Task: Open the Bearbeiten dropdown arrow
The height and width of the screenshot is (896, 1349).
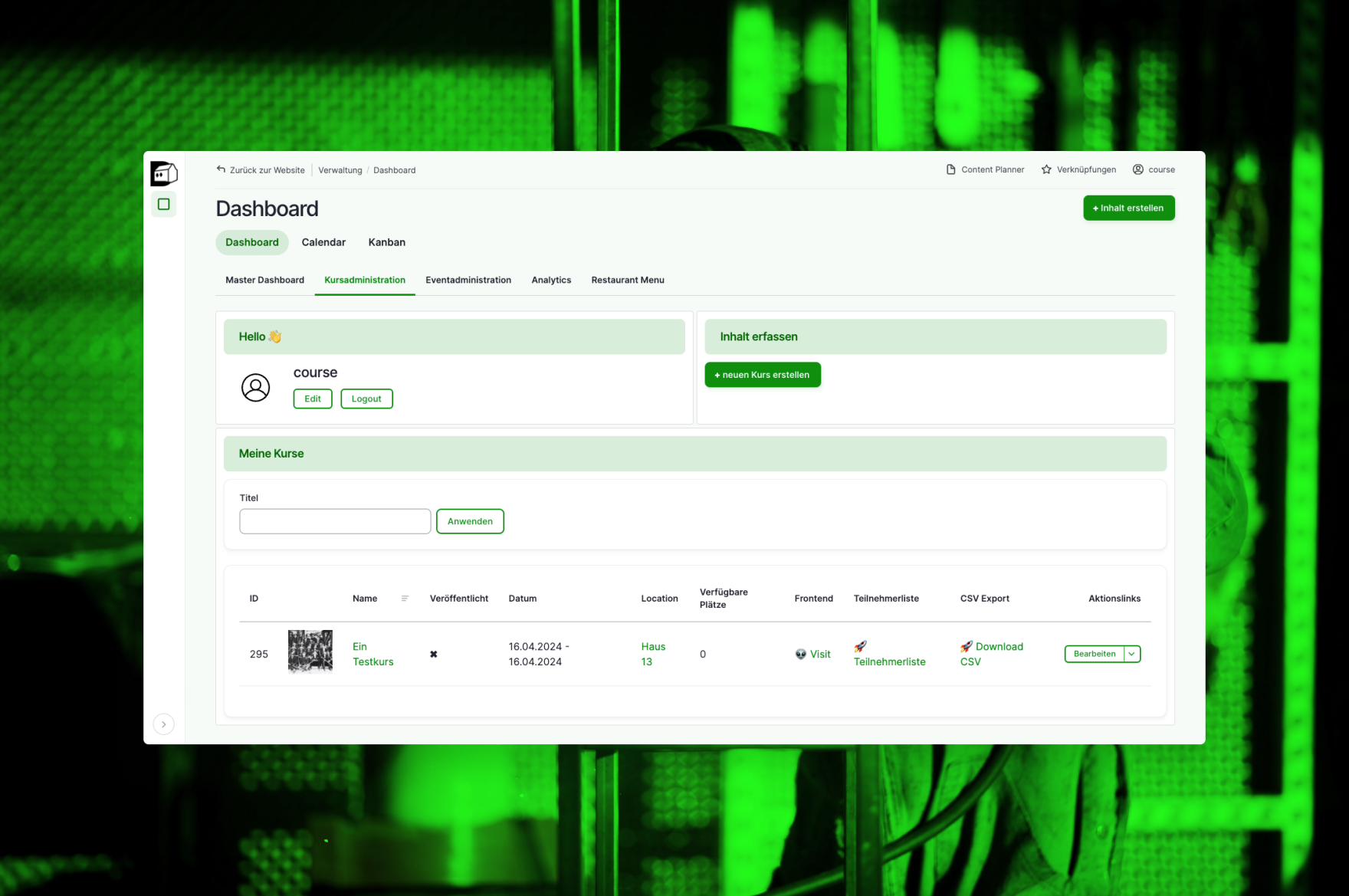Action: click(x=1131, y=654)
